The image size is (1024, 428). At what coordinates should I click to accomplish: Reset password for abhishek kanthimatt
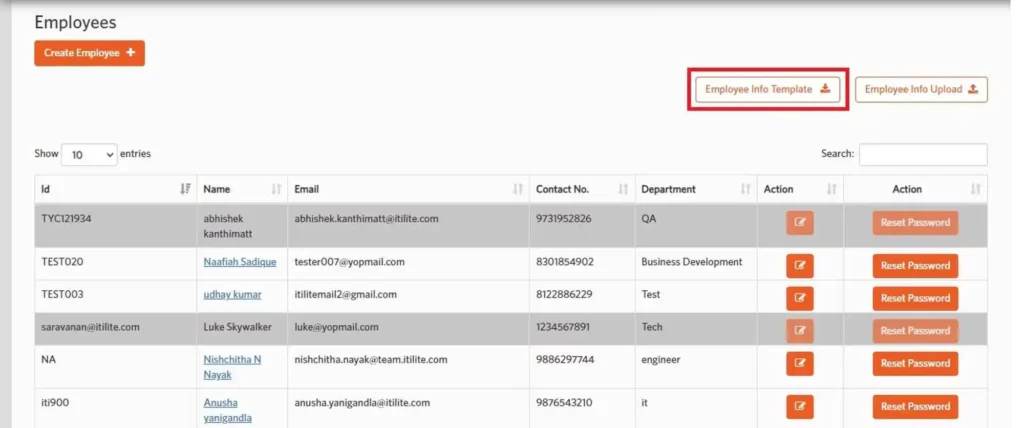(x=916, y=223)
